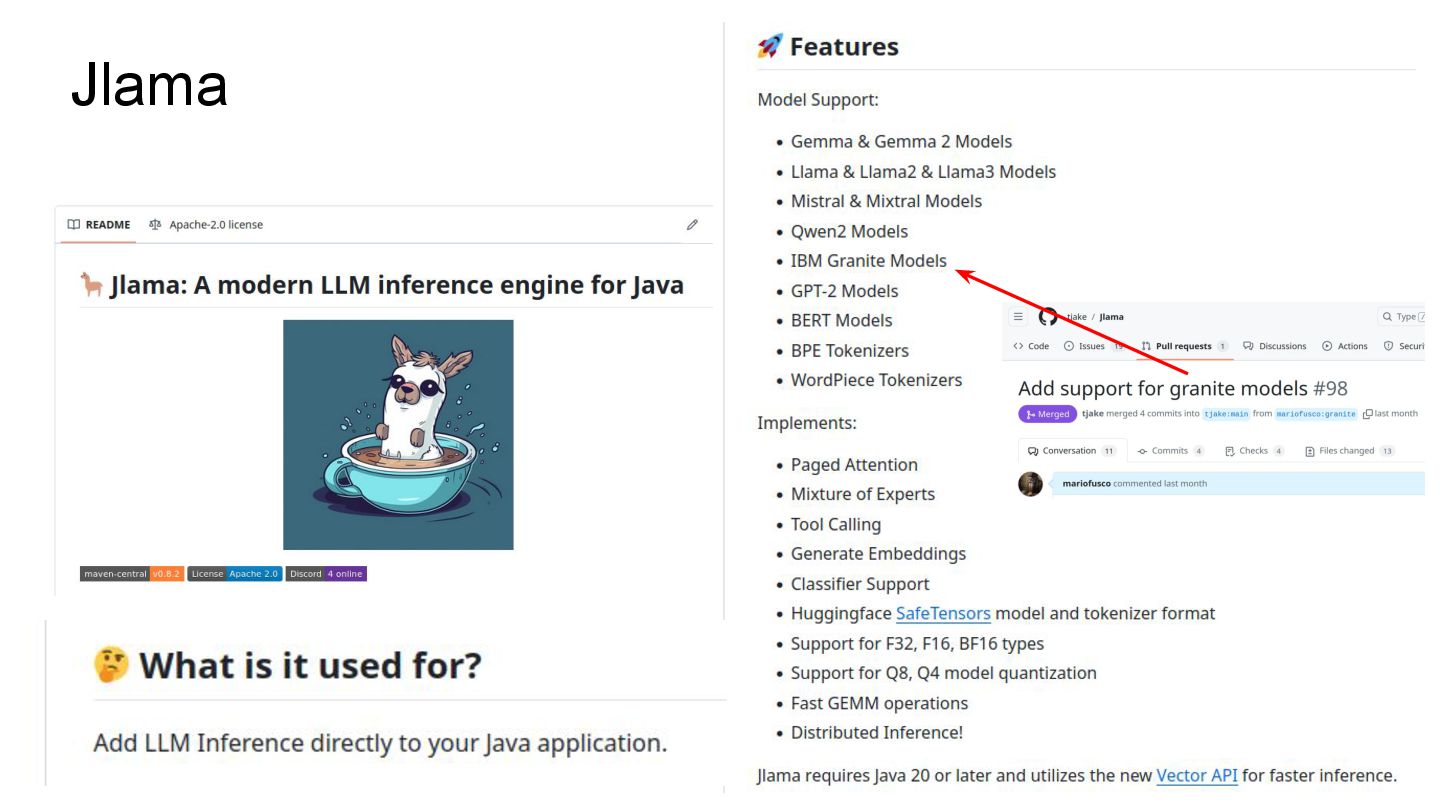Image resolution: width=1440 pixels, height=810 pixels.
Task: Click the GitHub search input field
Action: tap(1402, 317)
